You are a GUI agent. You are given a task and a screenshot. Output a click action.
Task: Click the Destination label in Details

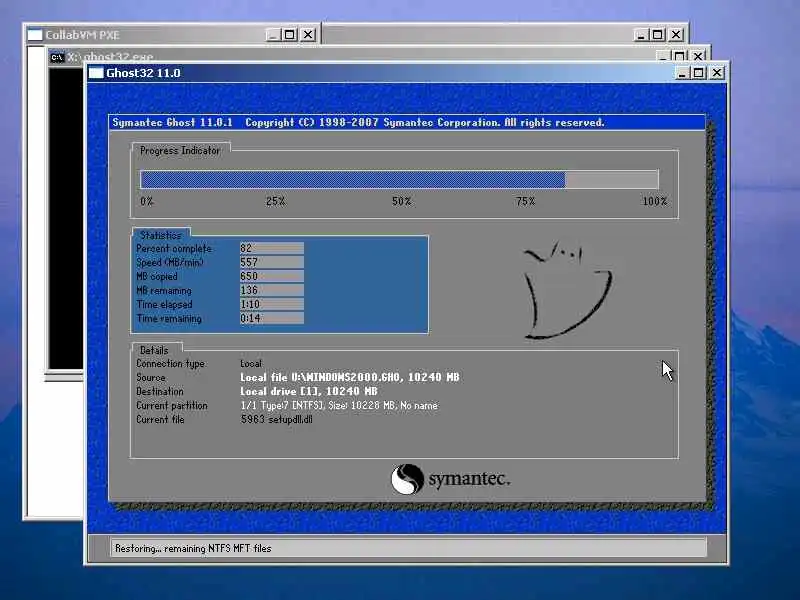point(160,391)
